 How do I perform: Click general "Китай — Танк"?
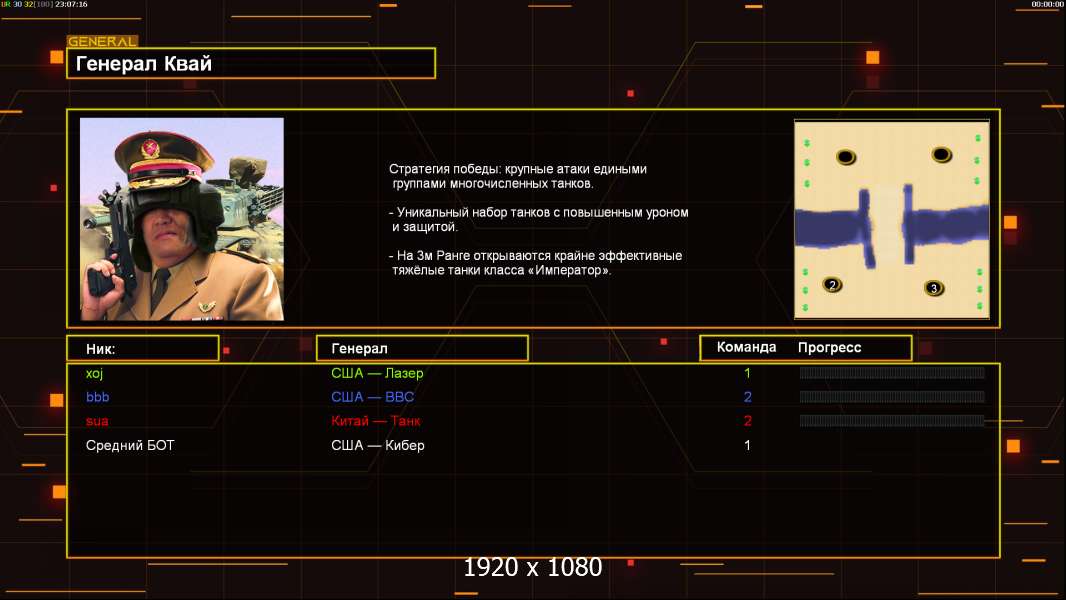376,421
